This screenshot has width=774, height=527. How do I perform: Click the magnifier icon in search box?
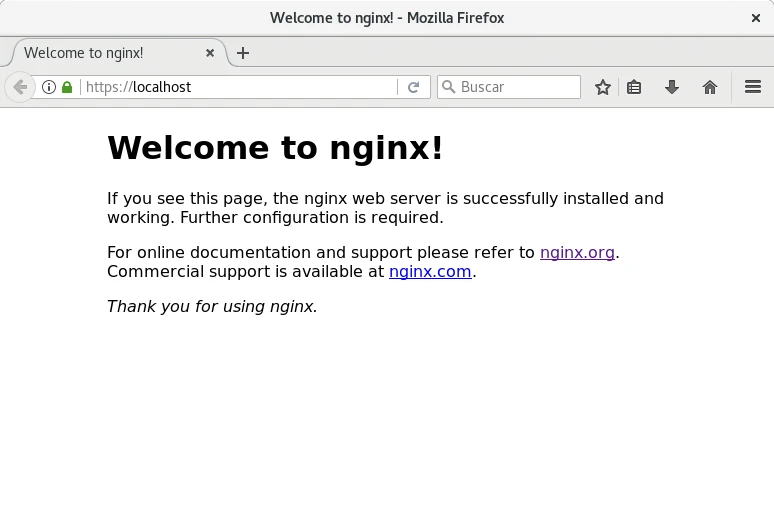[x=448, y=87]
